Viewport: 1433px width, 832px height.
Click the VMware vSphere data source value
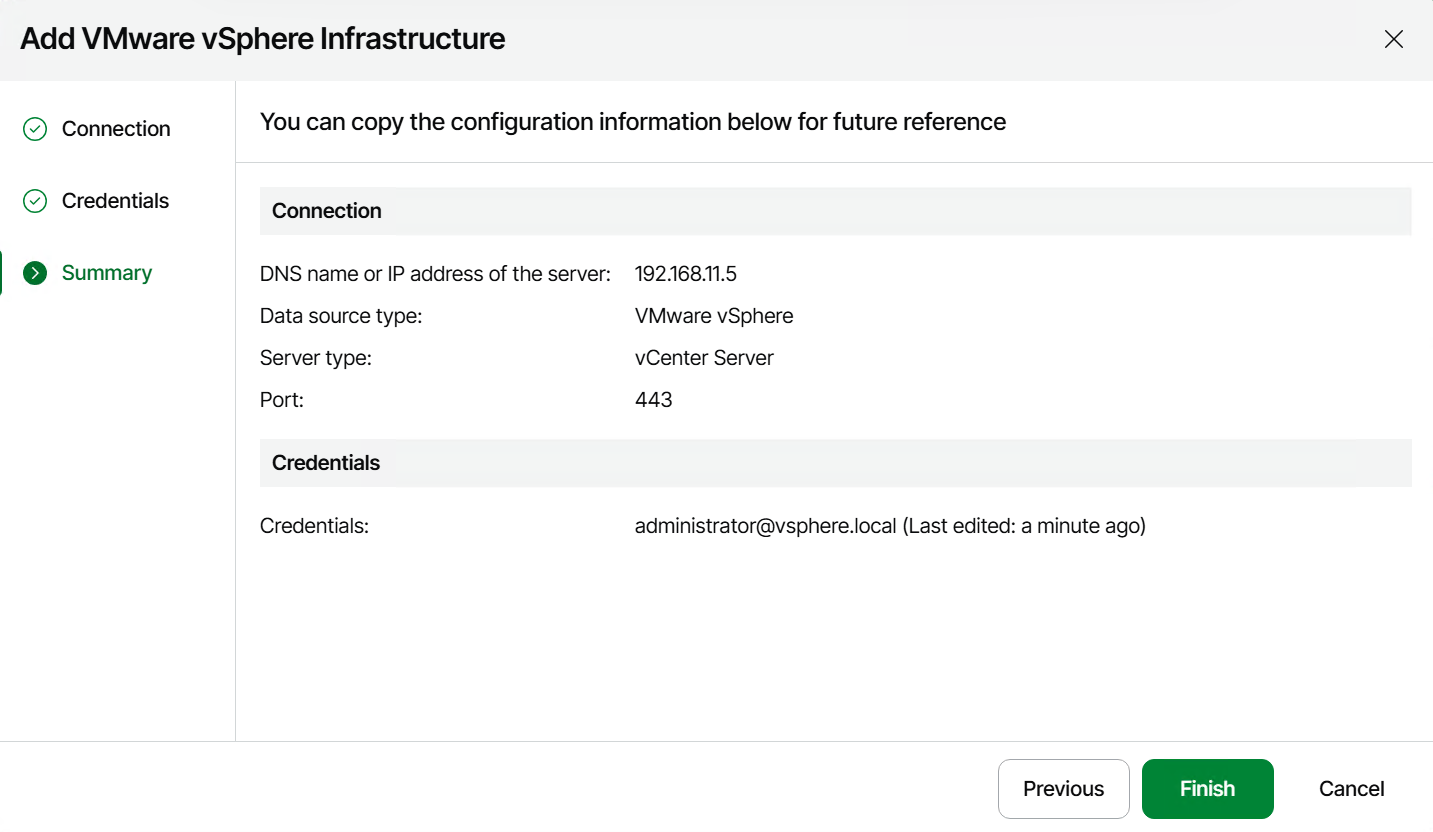click(x=714, y=316)
